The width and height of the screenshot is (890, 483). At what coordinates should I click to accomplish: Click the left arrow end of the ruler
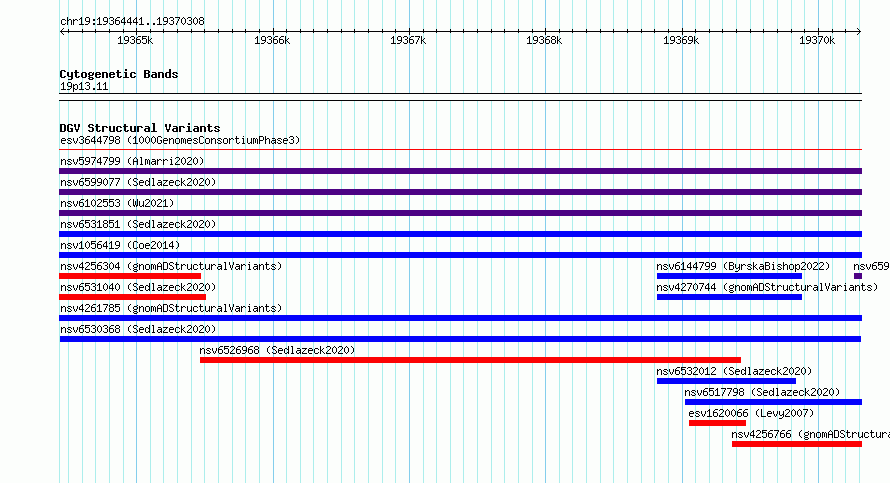coord(62,31)
